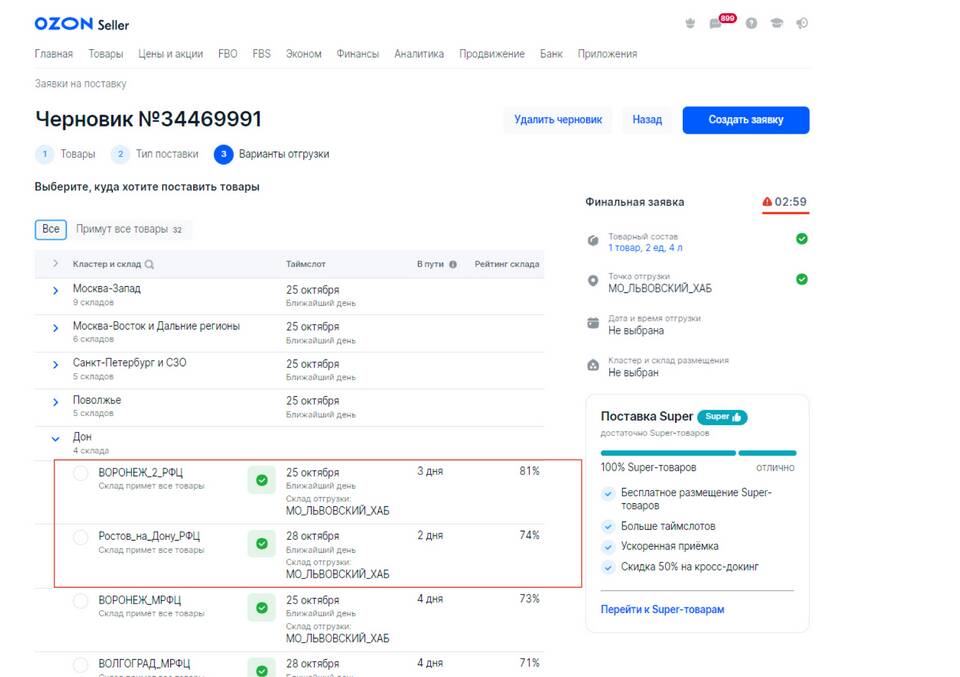
Task: Click the OZON Seller logo
Action: point(81,24)
